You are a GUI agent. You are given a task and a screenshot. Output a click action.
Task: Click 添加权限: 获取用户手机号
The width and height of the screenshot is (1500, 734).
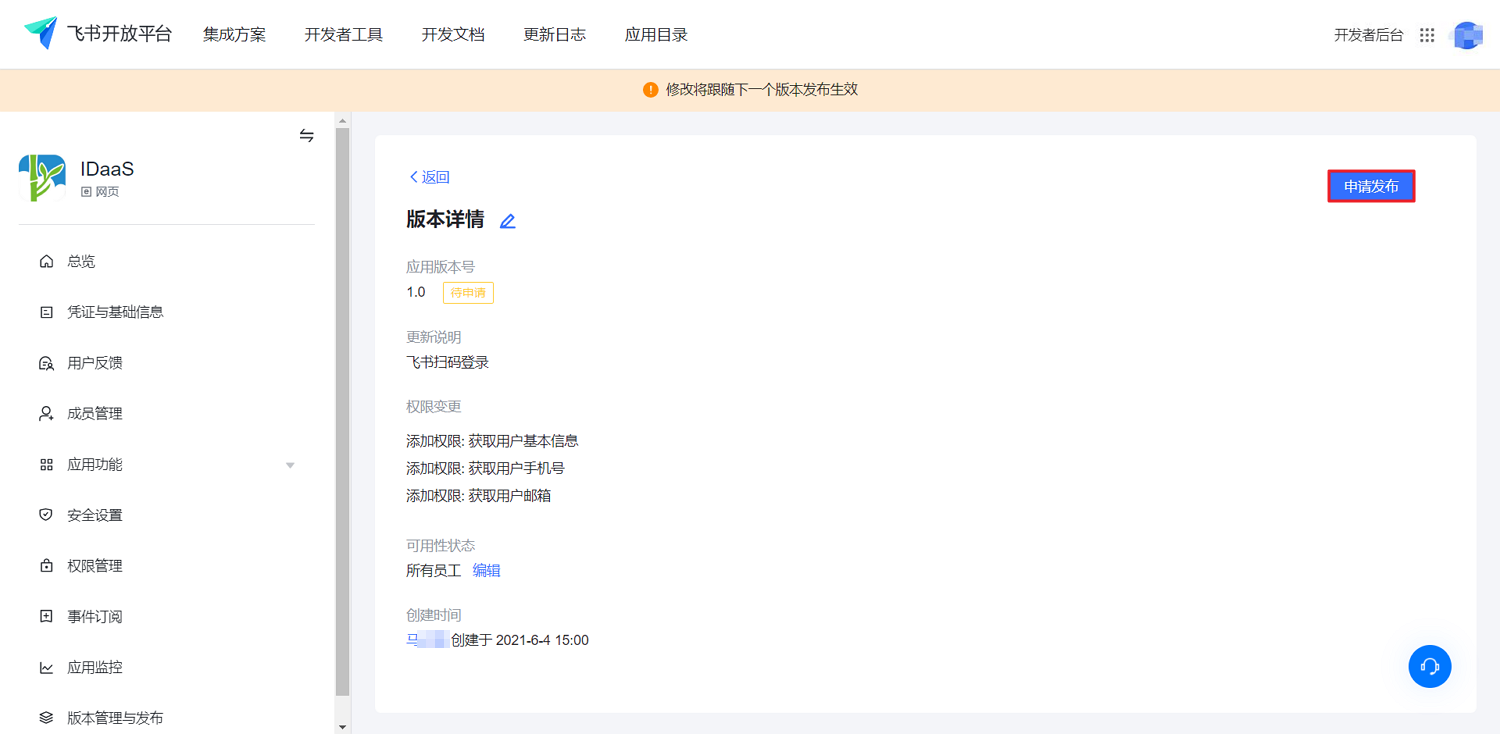485,468
